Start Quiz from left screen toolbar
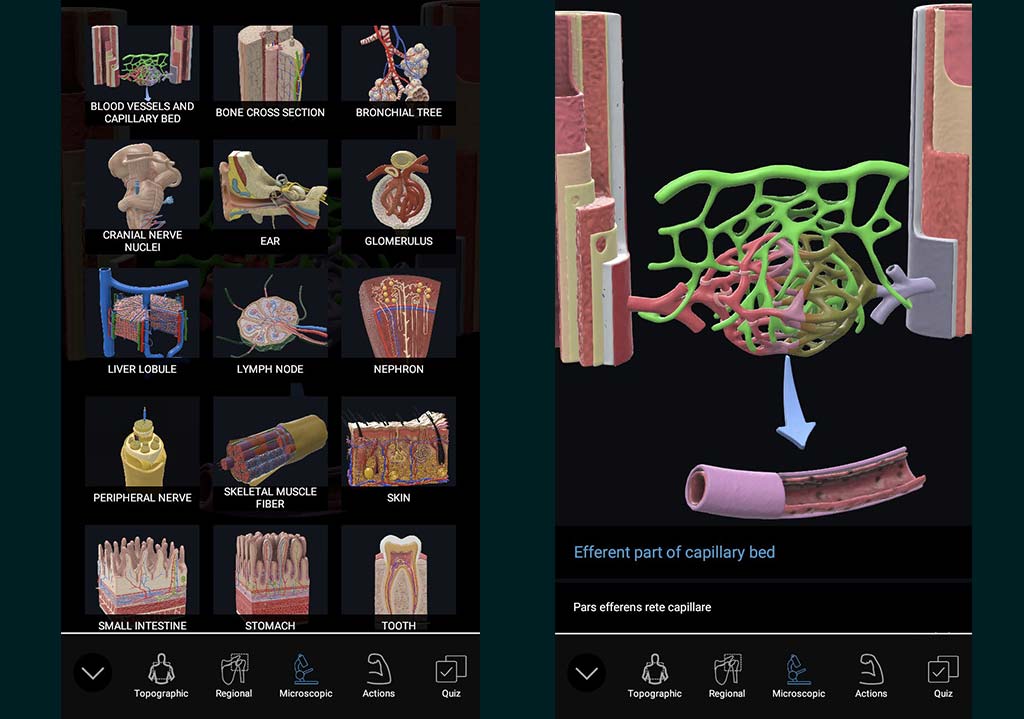 point(450,675)
